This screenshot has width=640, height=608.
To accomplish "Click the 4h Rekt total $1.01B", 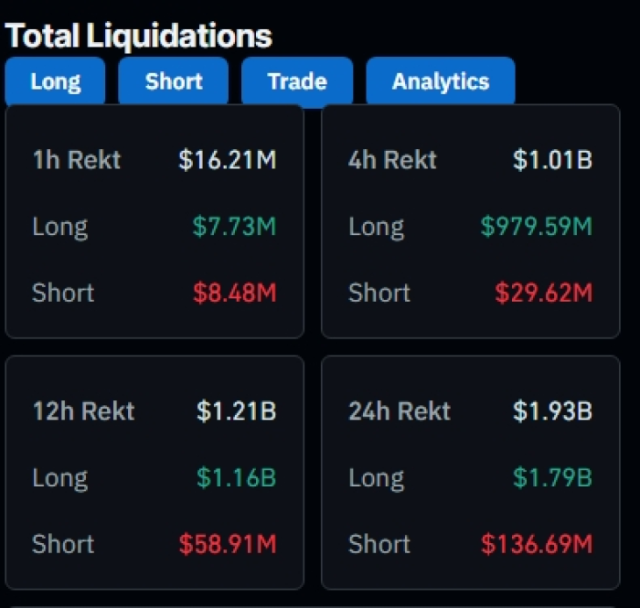I will point(553,160).
